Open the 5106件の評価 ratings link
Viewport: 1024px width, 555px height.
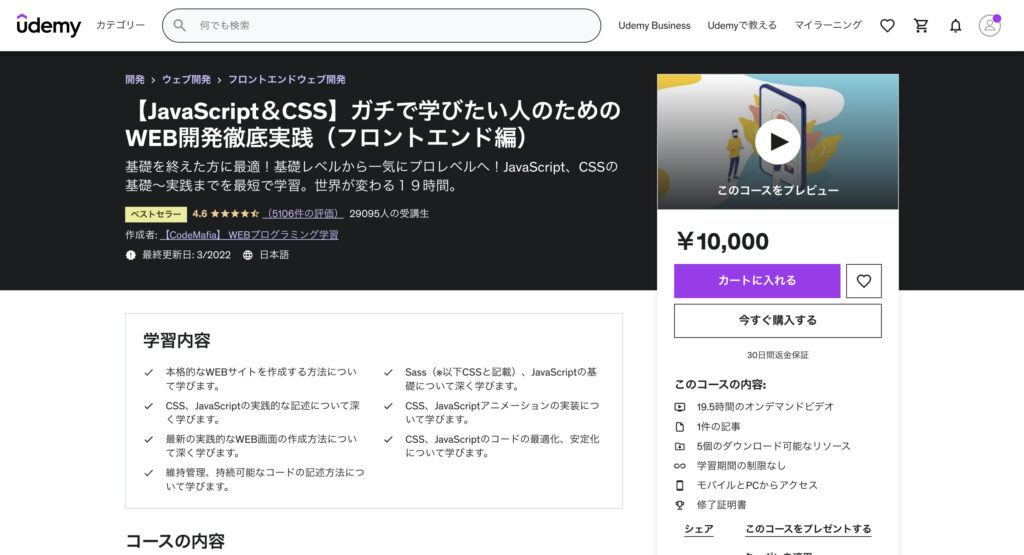click(303, 214)
